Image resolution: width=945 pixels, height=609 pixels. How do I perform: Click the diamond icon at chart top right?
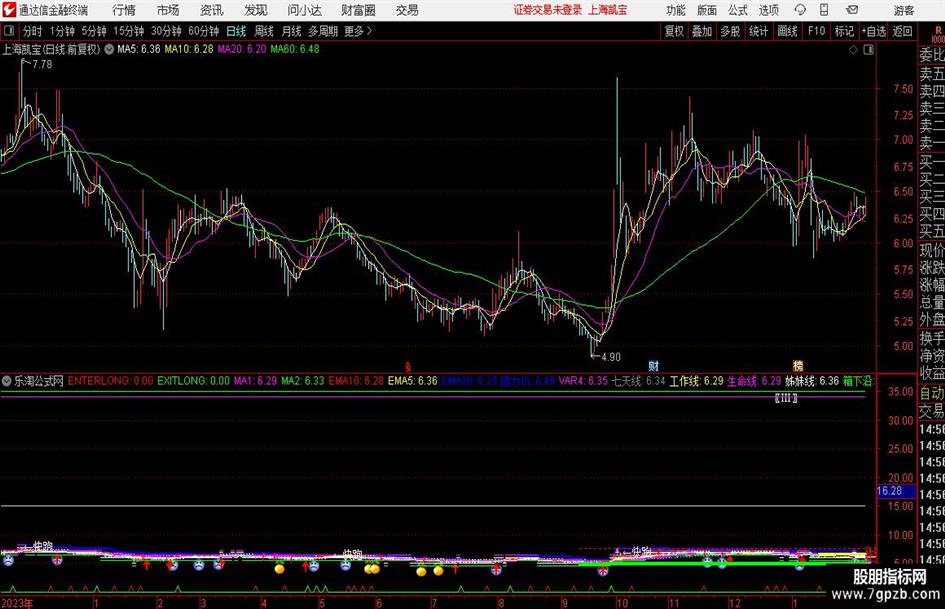853,49
